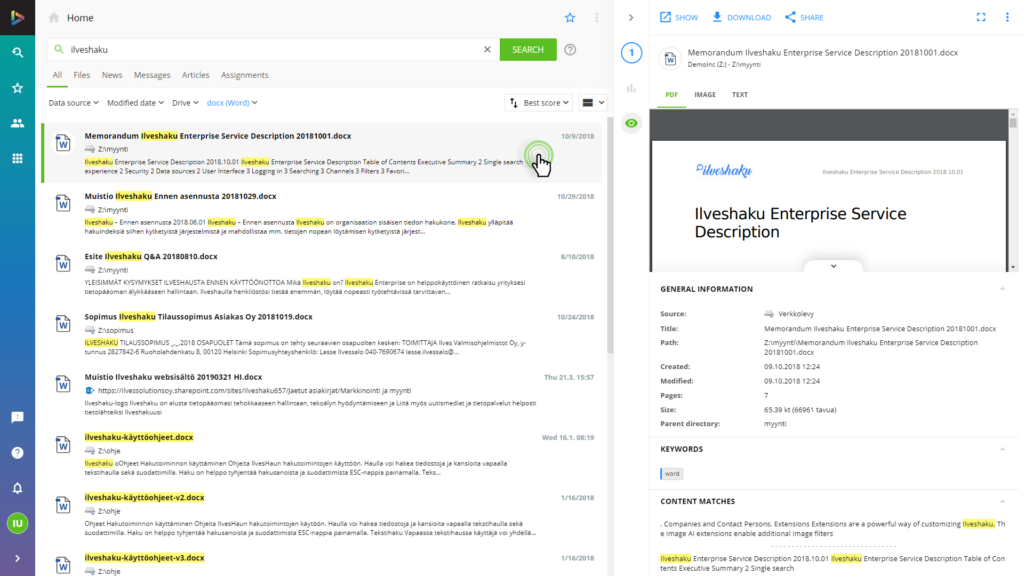Click the SEARCH button
Screen dimensions: 1024x576
point(528,50)
